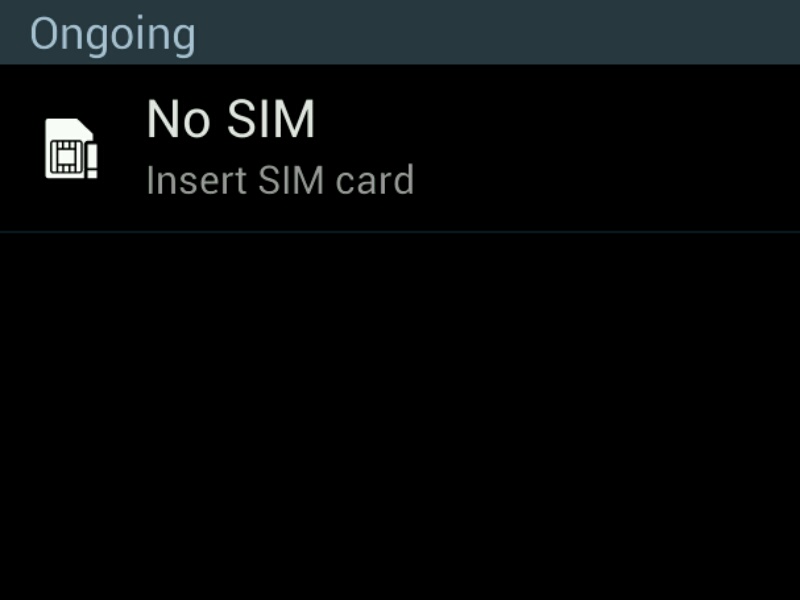Tap blank space right of No SIM title
Viewport: 800px width, 600px height.
point(556,119)
